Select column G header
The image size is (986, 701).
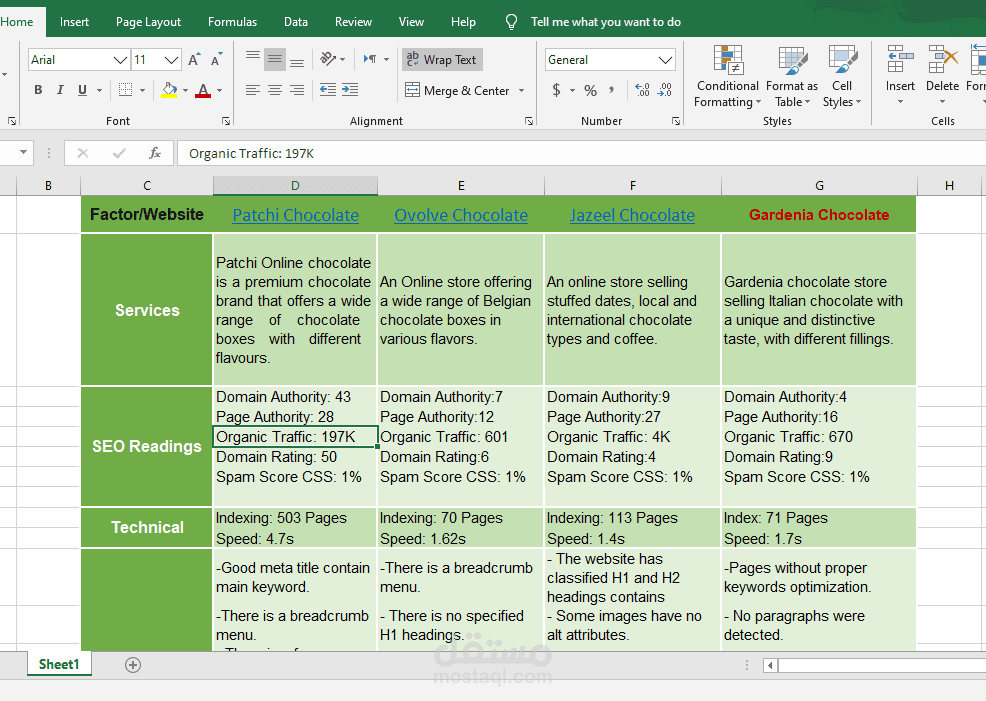pyautogui.click(x=819, y=185)
